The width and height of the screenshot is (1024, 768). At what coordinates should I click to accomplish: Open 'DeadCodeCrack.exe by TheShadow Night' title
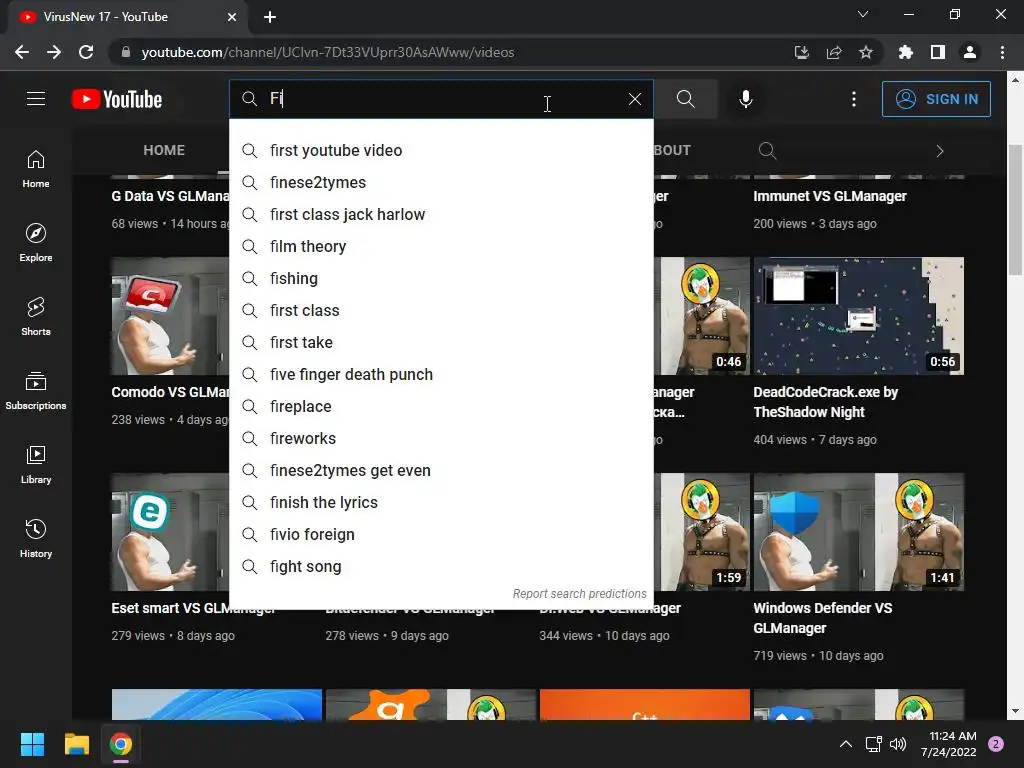[825, 402]
